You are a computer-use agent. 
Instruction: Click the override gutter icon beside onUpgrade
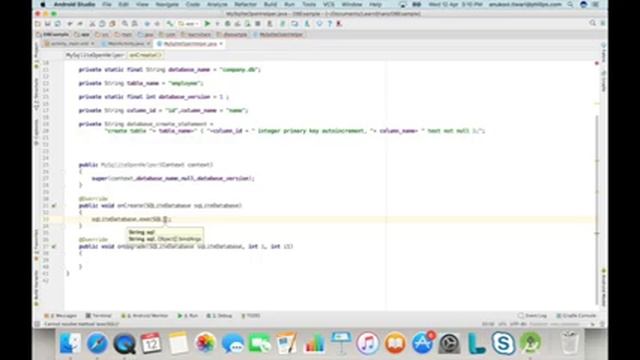tap(54, 247)
